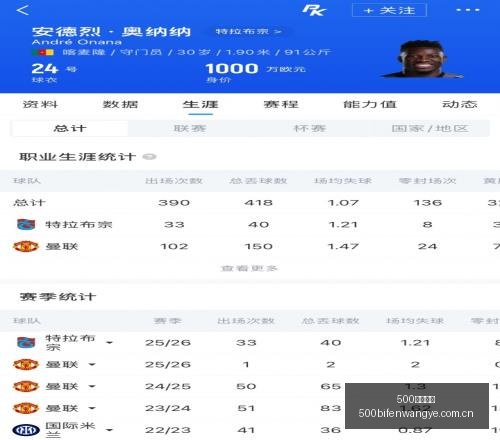Tap the 总丢球数 header in career table
Viewport: 500px width, 440px height.
(258, 181)
